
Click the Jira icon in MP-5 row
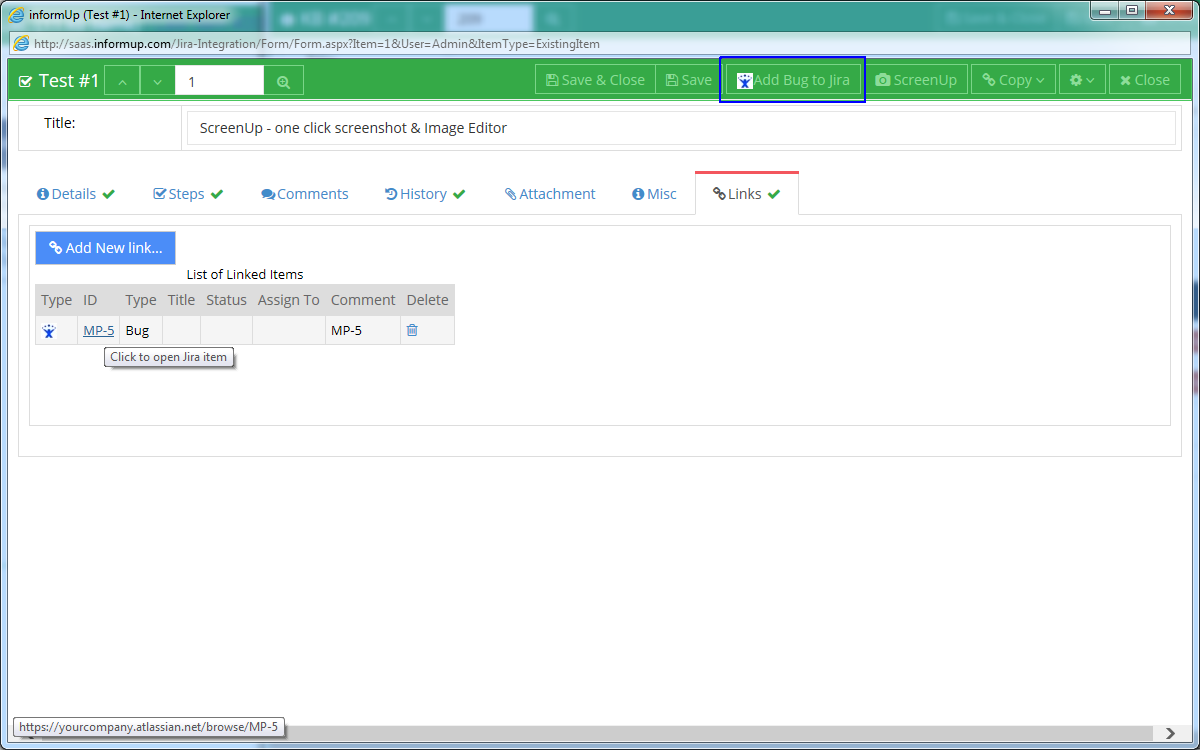pos(49,331)
